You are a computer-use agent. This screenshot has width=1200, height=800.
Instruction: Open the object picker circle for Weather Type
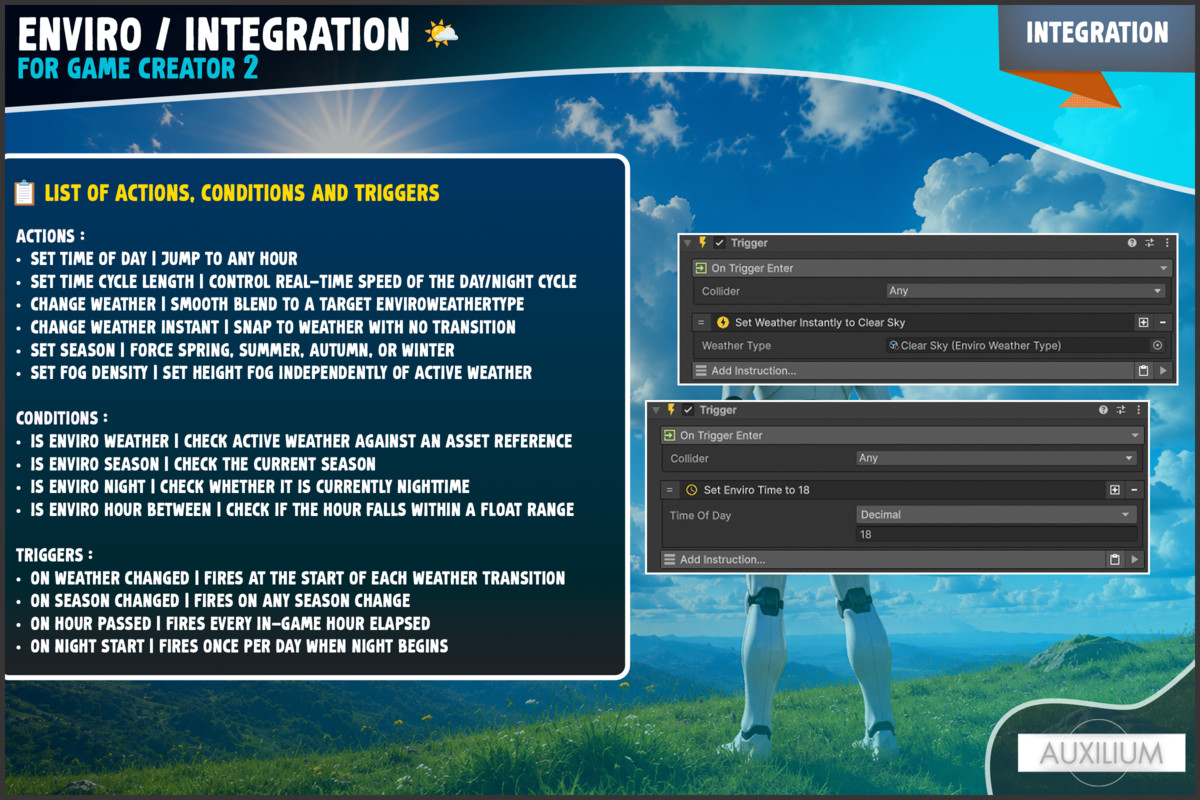1157,346
